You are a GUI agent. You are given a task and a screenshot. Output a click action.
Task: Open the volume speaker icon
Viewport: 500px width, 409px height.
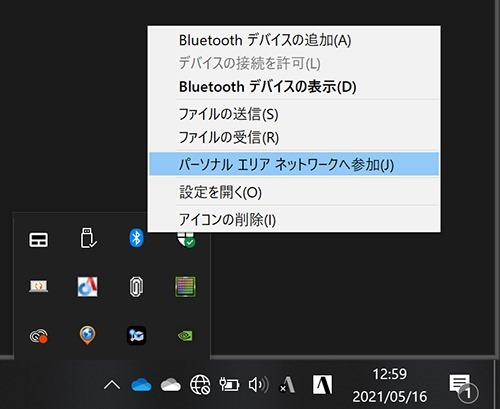click(259, 385)
